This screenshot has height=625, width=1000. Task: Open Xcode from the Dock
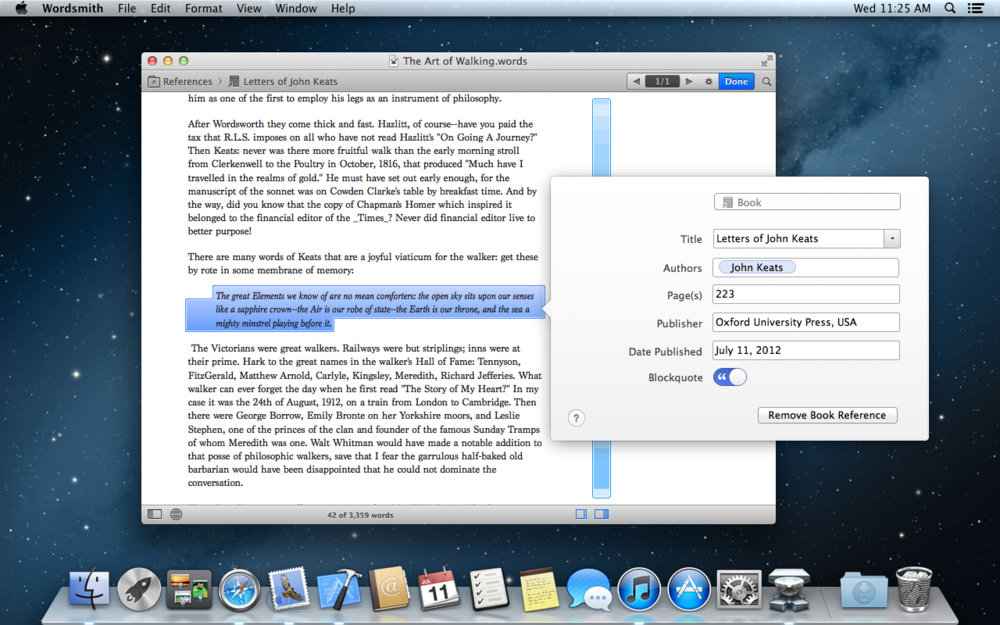(x=339, y=589)
